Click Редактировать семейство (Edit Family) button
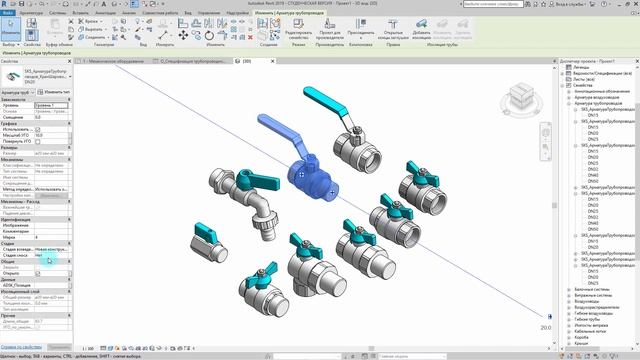The image size is (640, 360). [298, 29]
